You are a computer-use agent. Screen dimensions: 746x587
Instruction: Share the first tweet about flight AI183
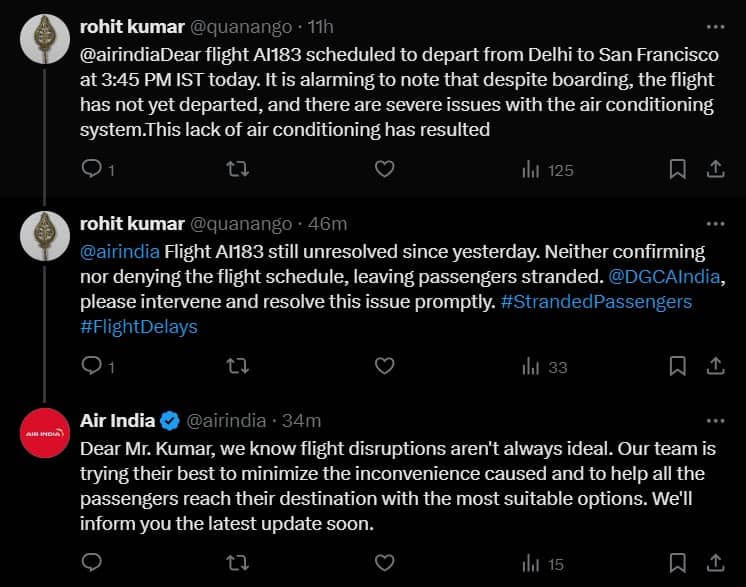pos(715,170)
